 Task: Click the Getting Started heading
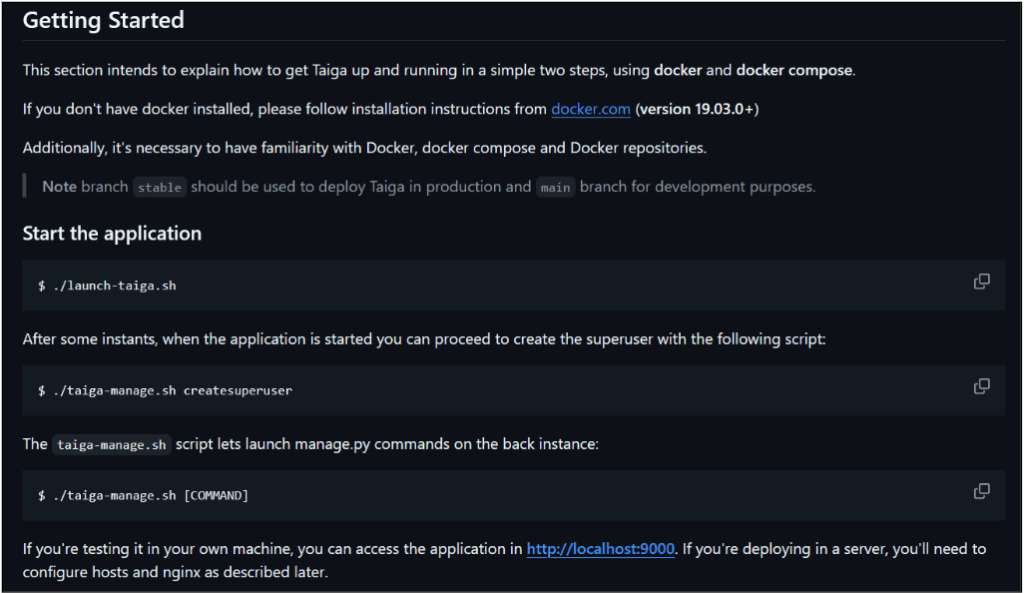coord(103,20)
